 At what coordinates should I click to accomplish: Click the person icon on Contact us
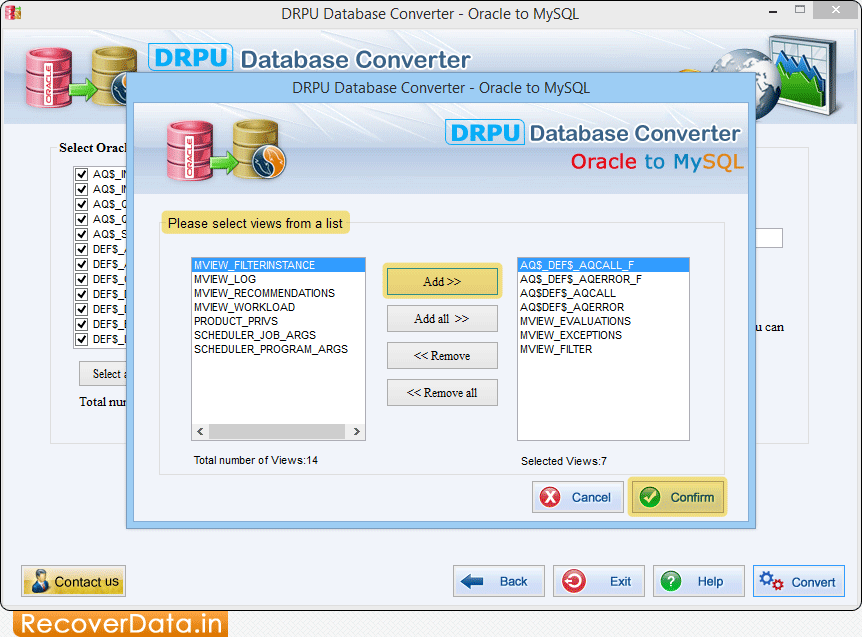tap(40, 581)
